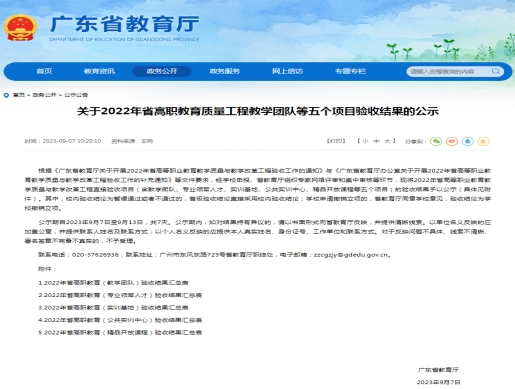The width and height of the screenshot is (515, 389).
Task: Set font size to 小
Action: click(x=365, y=141)
